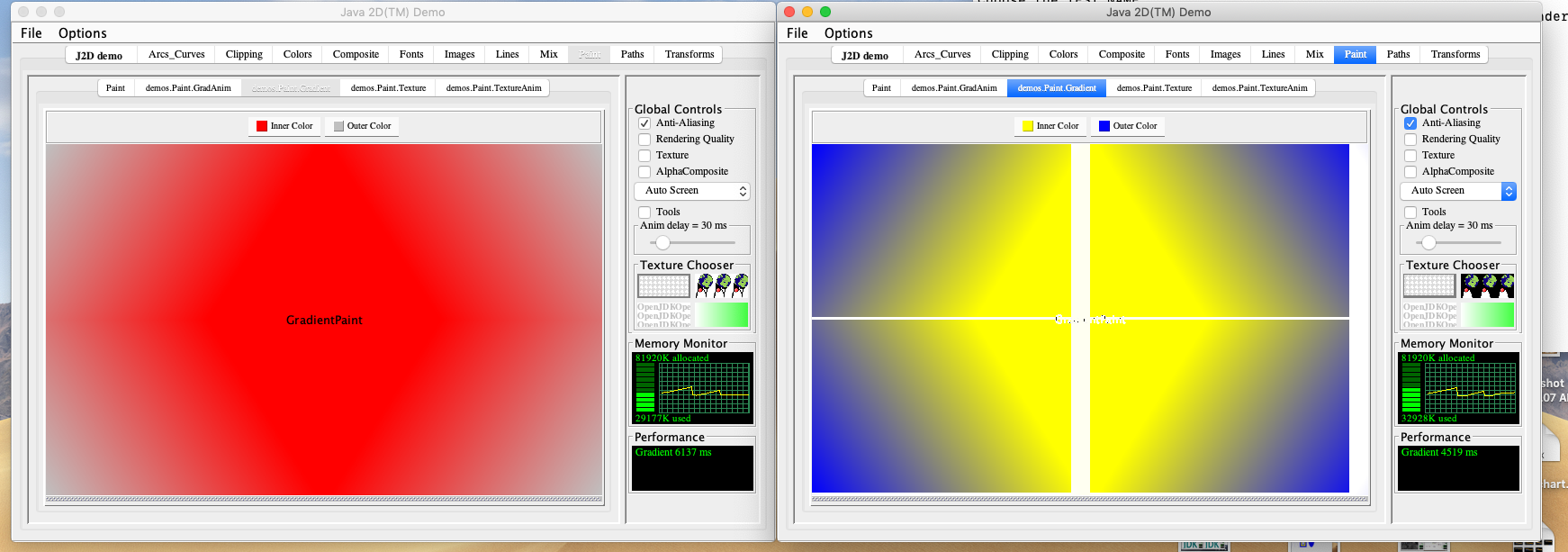
Task: Open the Options menu in left window
Action: 82,33
